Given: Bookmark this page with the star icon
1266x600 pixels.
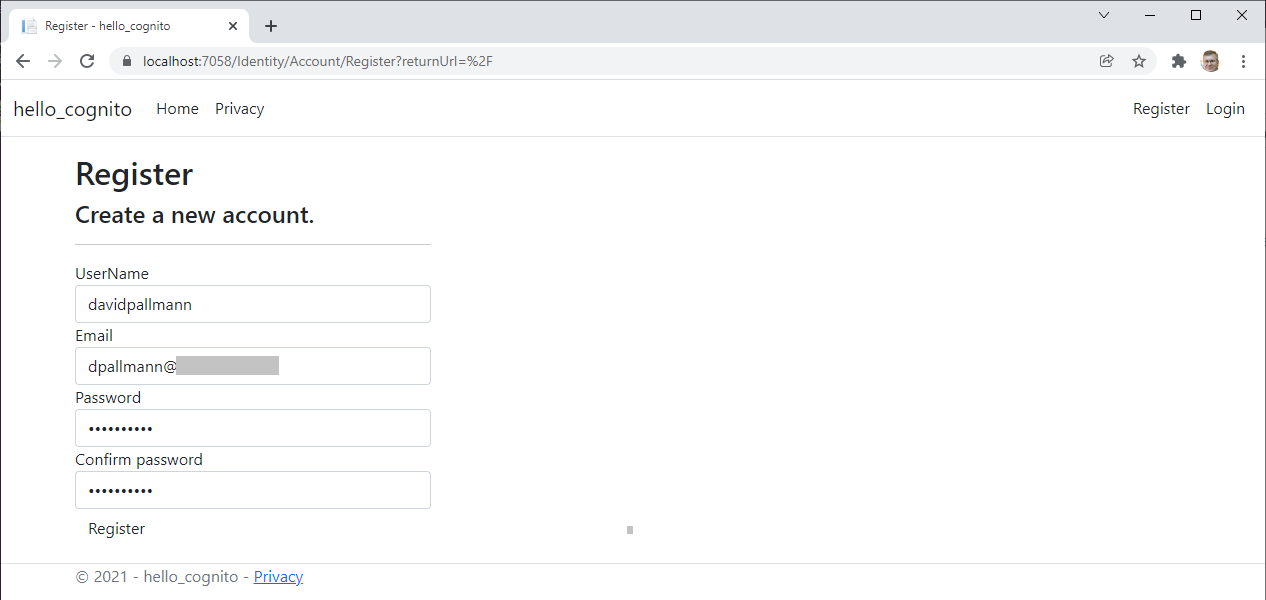Looking at the screenshot, I should 1139,61.
